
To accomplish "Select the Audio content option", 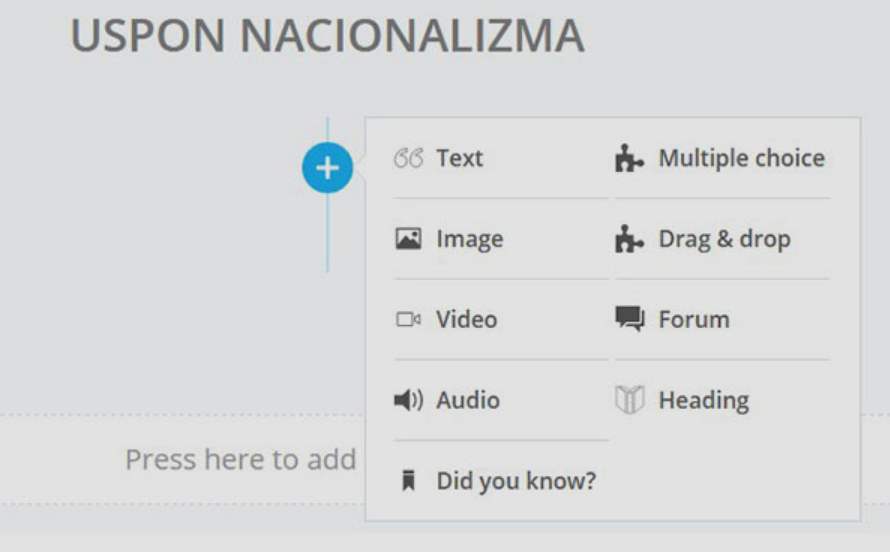I will [467, 401].
